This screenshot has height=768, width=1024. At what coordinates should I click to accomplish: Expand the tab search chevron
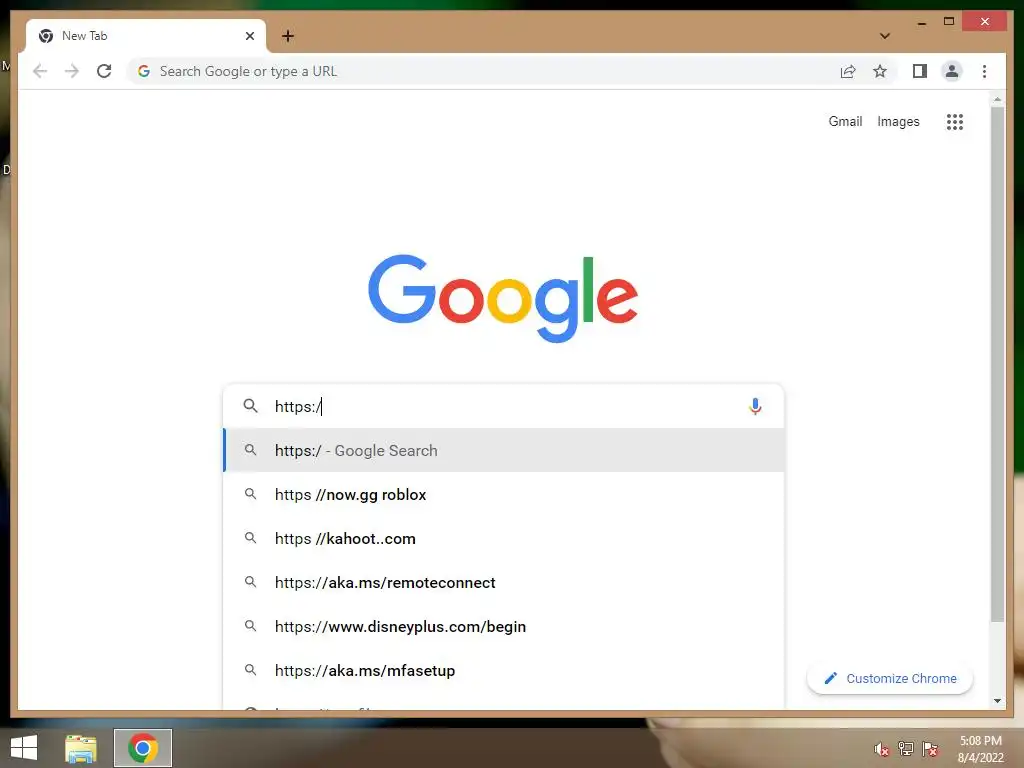click(885, 36)
